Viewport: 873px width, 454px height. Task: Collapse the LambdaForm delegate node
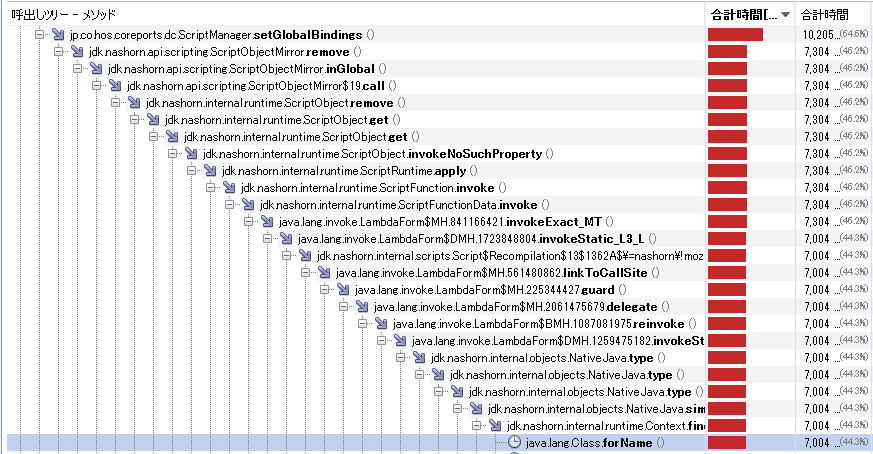point(344,306)
